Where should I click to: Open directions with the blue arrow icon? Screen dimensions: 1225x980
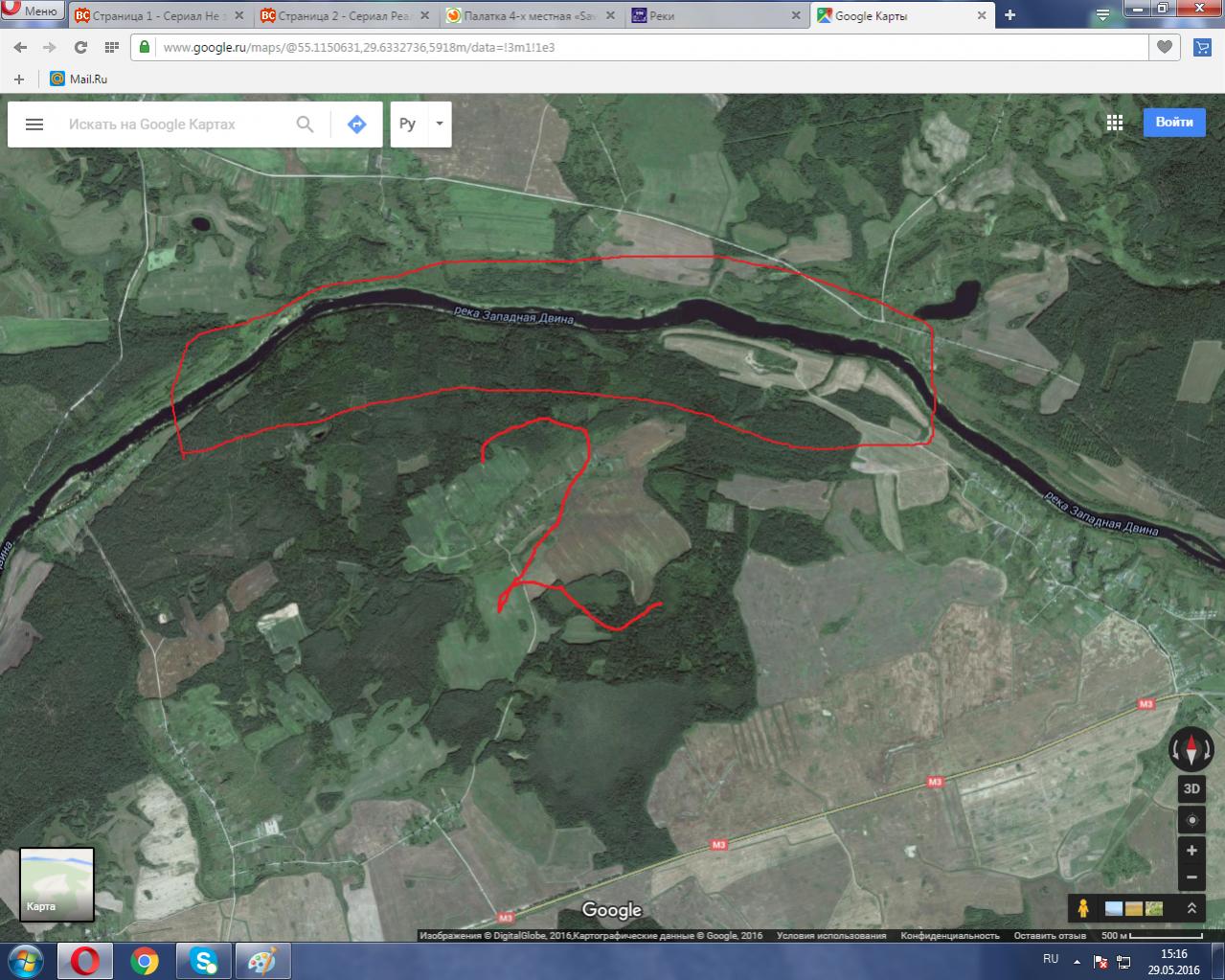pos(356,125)
